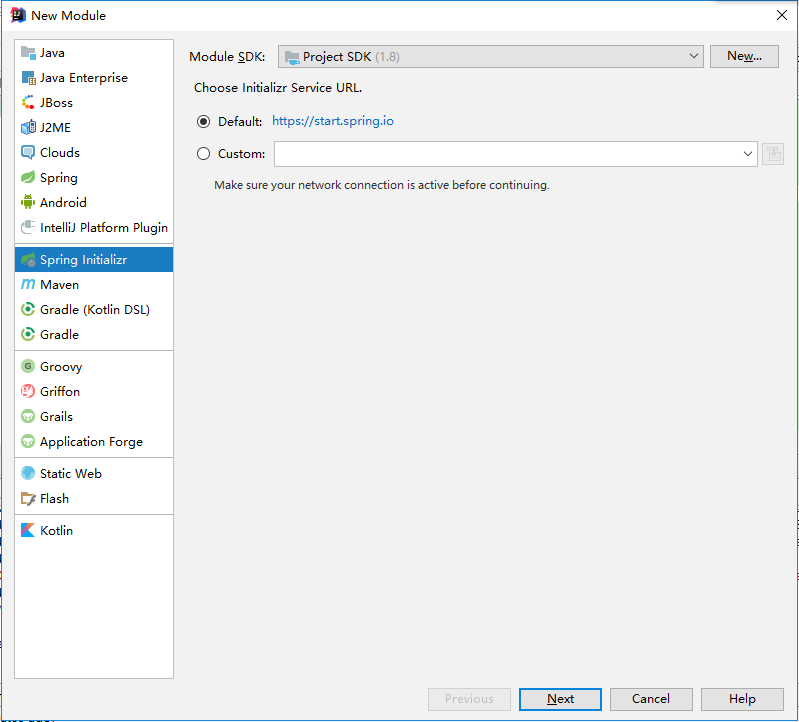Click the Next button

(x=560, y=699)
